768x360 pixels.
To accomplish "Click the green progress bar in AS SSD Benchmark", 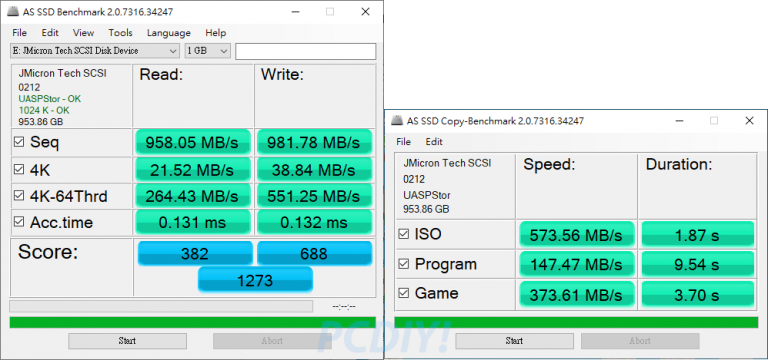I will coord(192,322).
